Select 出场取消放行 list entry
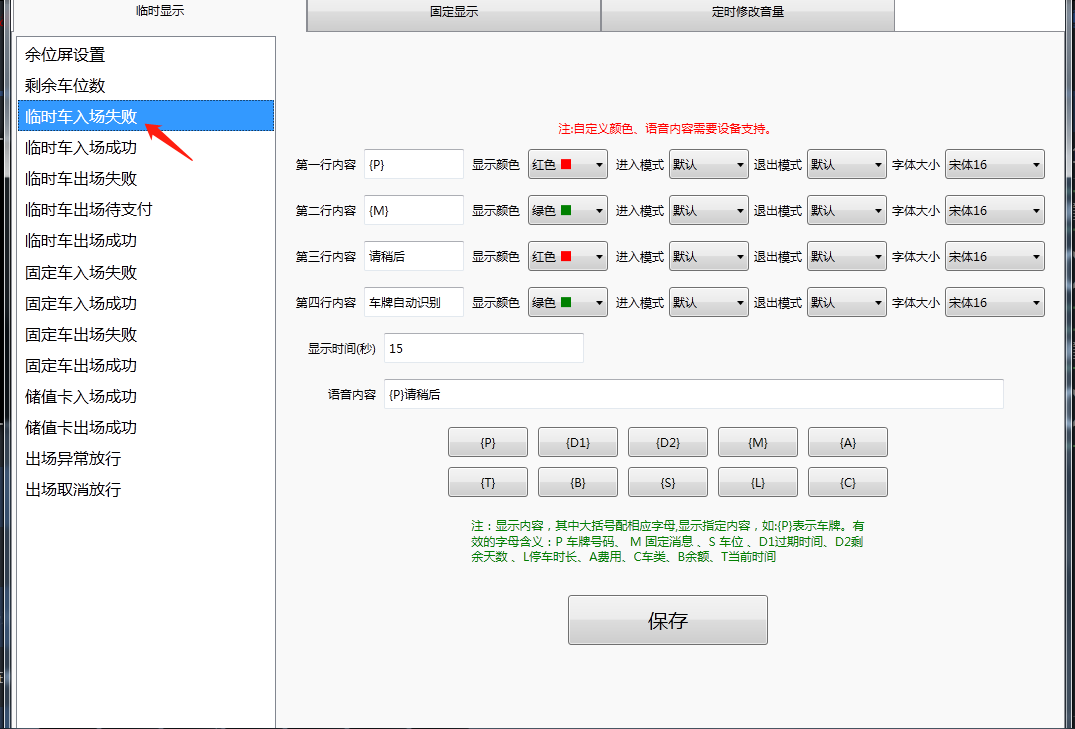 click(146, 490)
